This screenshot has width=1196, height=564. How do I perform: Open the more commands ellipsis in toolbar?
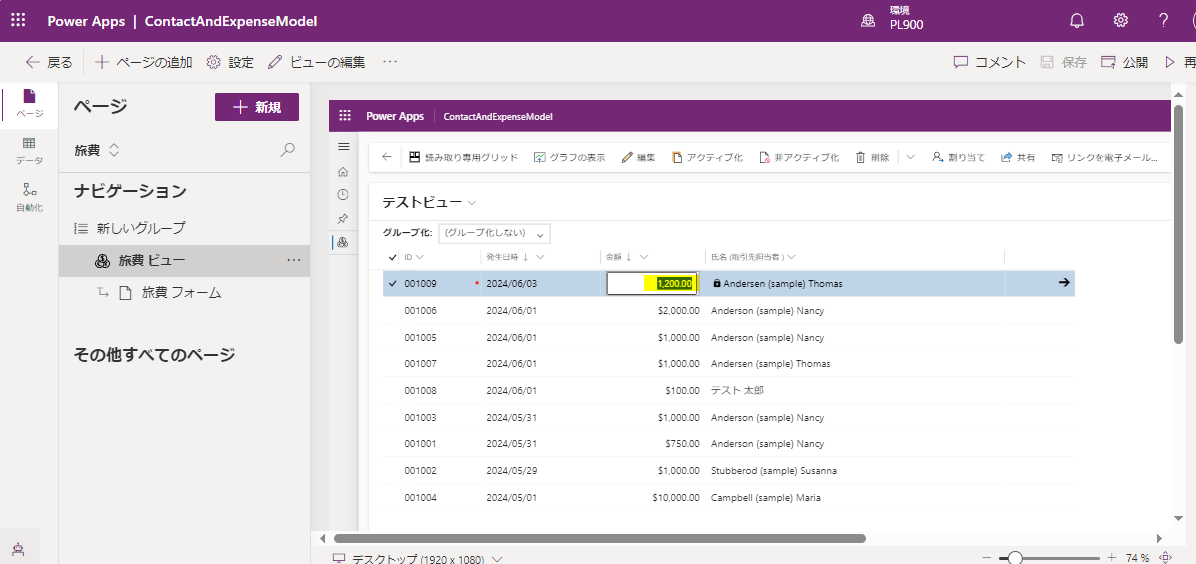coord(390,63)
